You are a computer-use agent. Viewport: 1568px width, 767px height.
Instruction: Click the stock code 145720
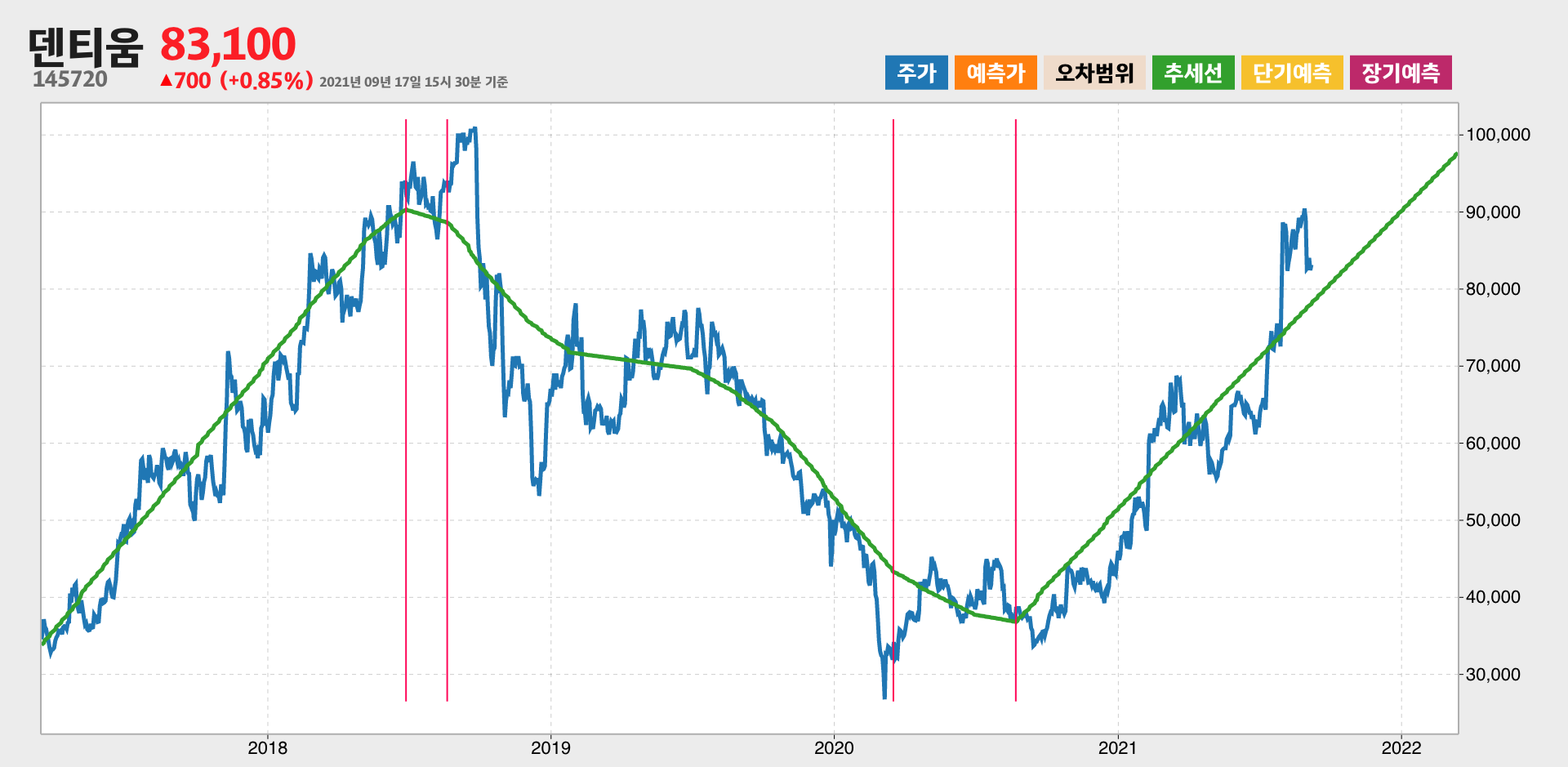70,79
